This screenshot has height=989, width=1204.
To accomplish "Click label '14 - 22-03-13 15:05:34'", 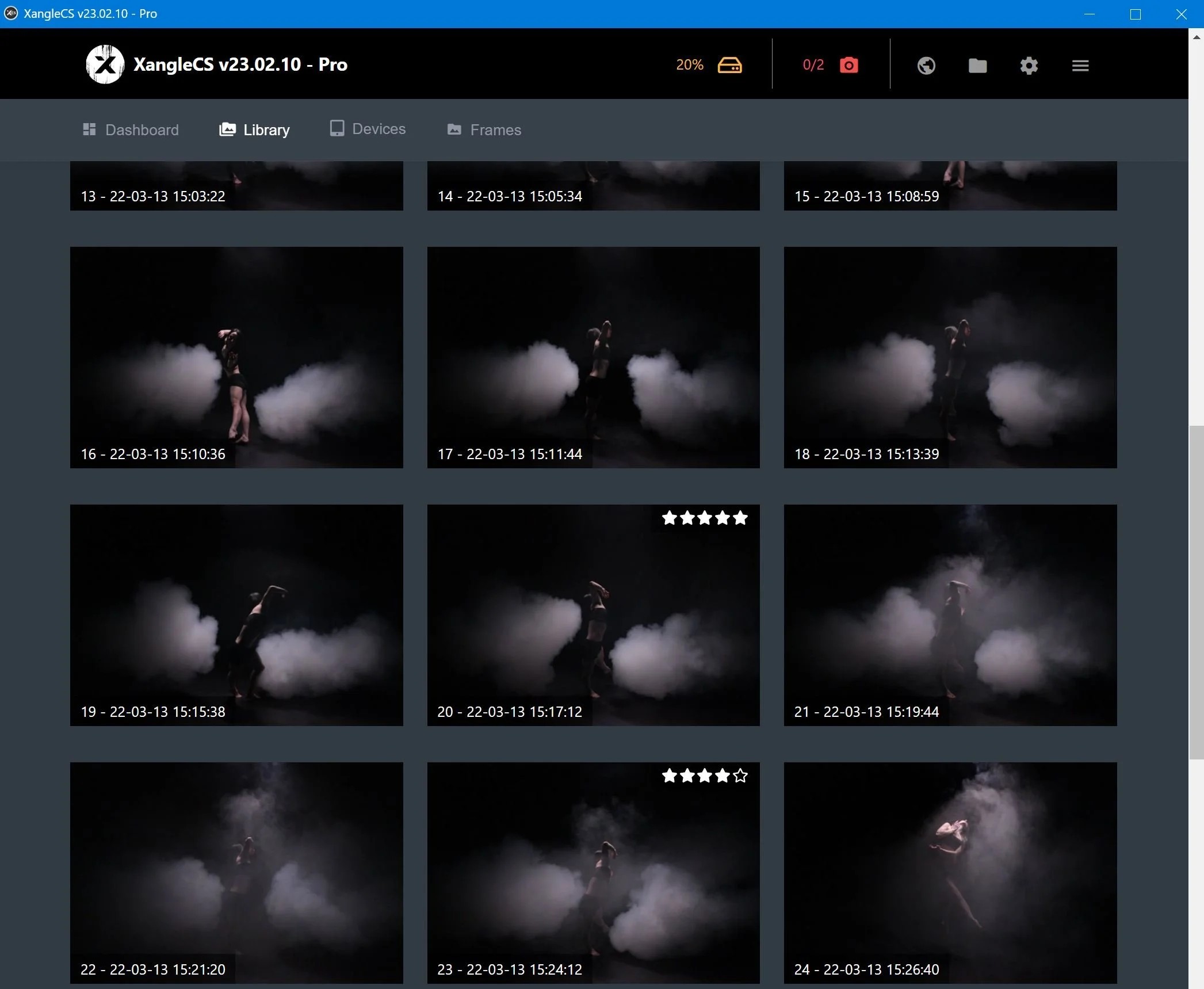I will pyautogui.click(x=510, y=196).
